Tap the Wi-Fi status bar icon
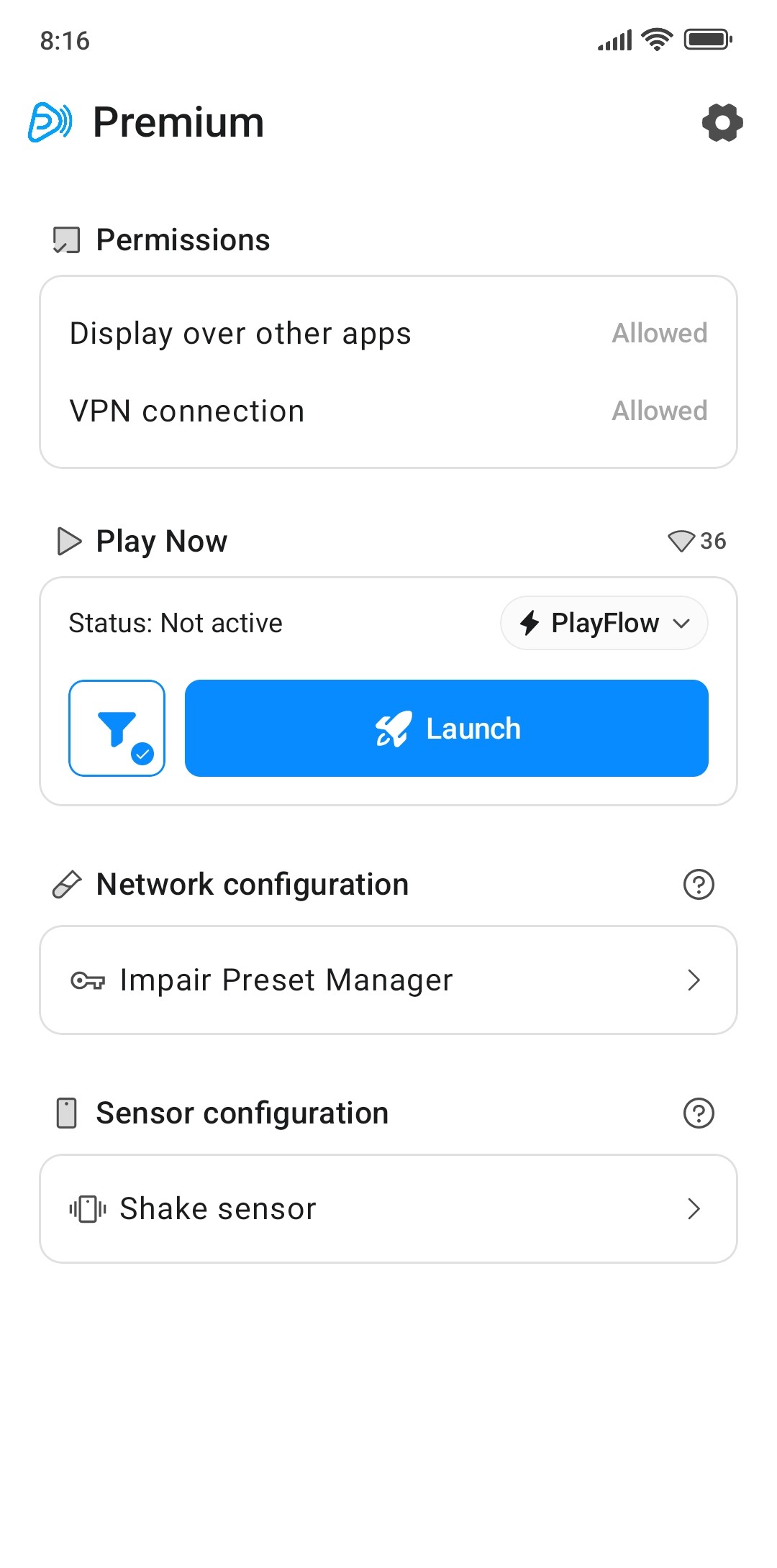Image resolution: width=777 pixels, height=1568 pixels. pyautogui.click(x=656, y=40)
